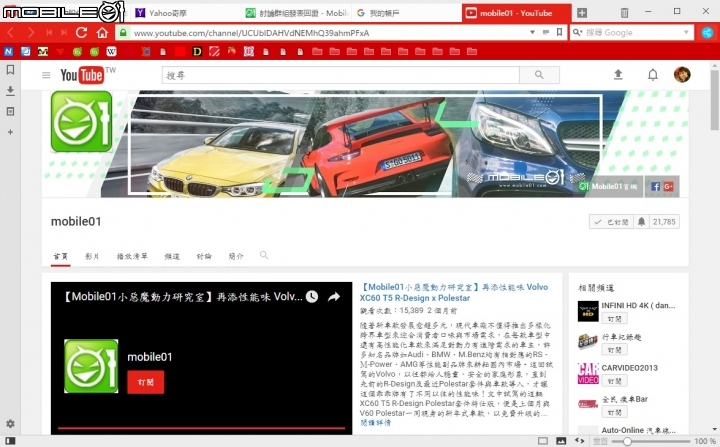Subscribe to CARVIDEO2013 channel

614,381
